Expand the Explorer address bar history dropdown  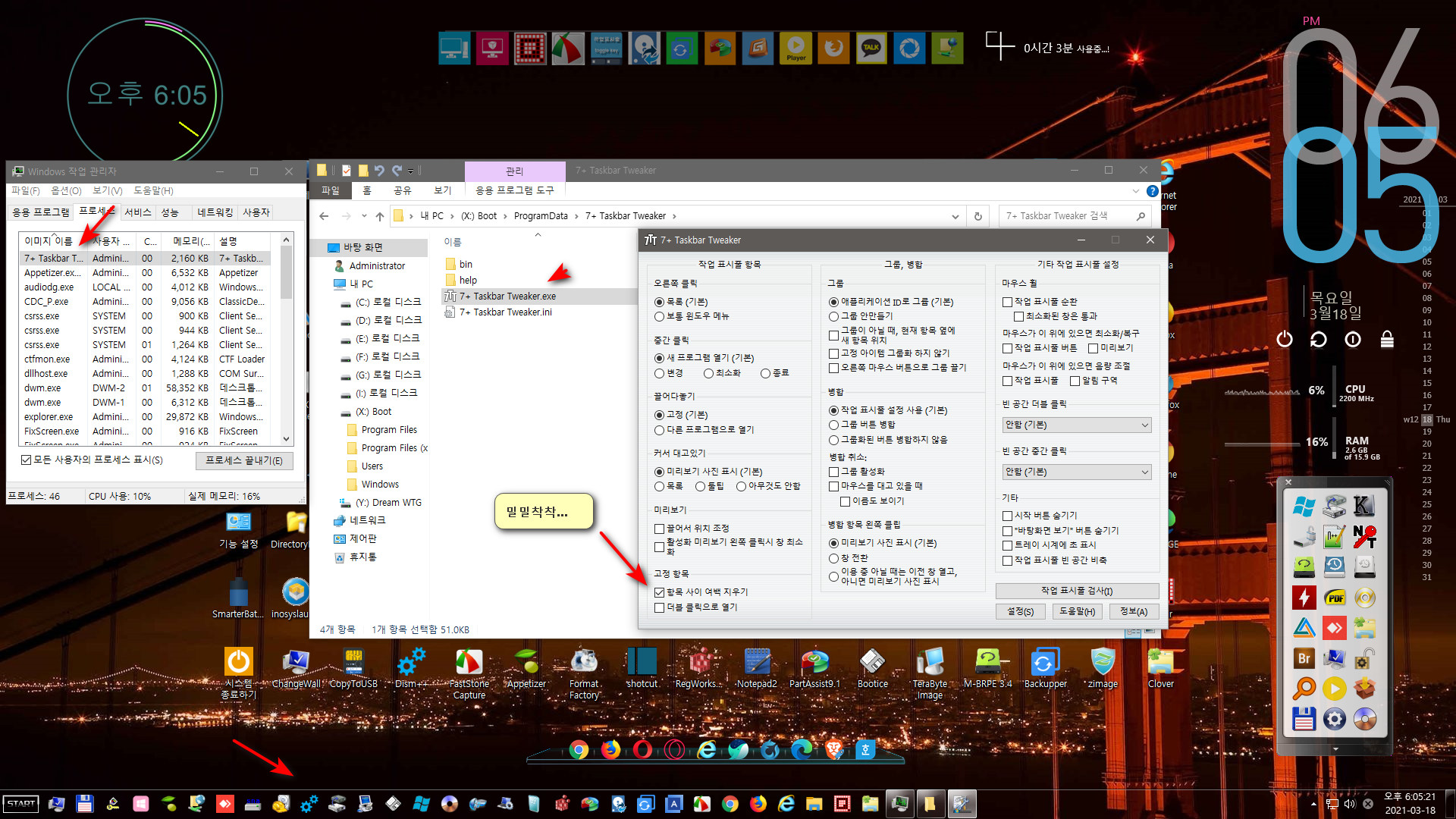pos(955,216)
